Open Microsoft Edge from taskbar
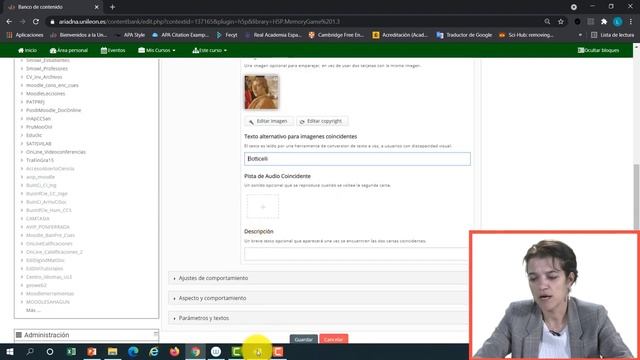The image size is (640, 360). point(133,351)
